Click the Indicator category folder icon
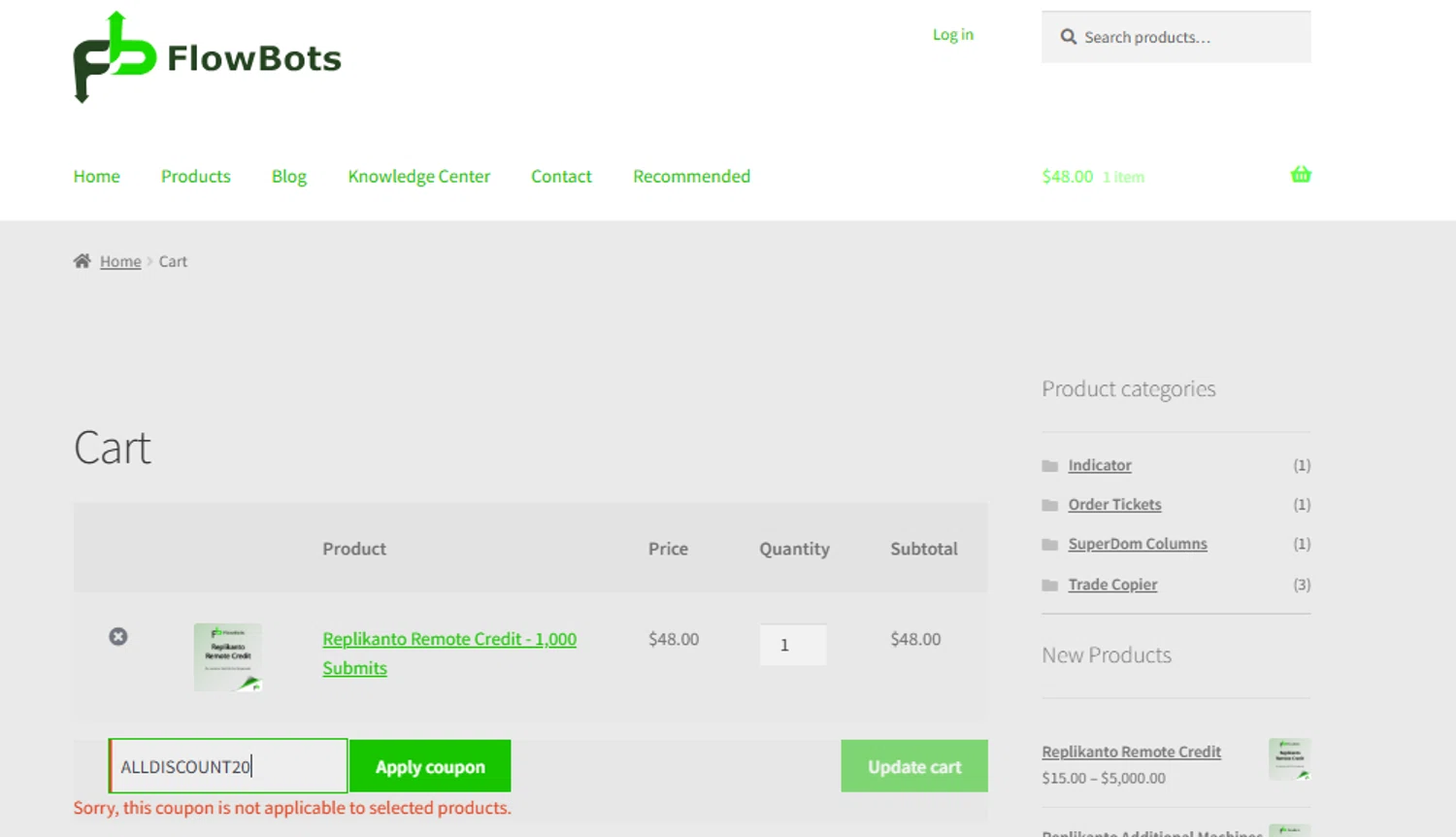The image size is (1456, 837). 1049,466
